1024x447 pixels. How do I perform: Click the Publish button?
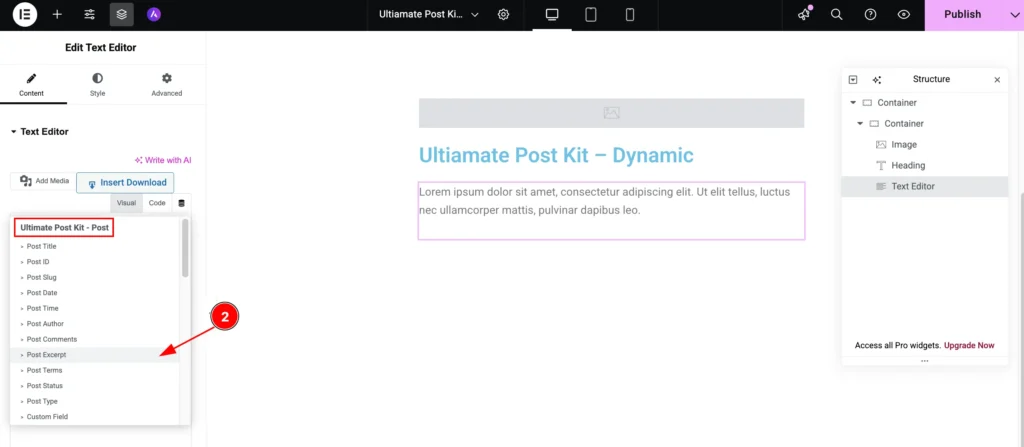click(962, 15)
